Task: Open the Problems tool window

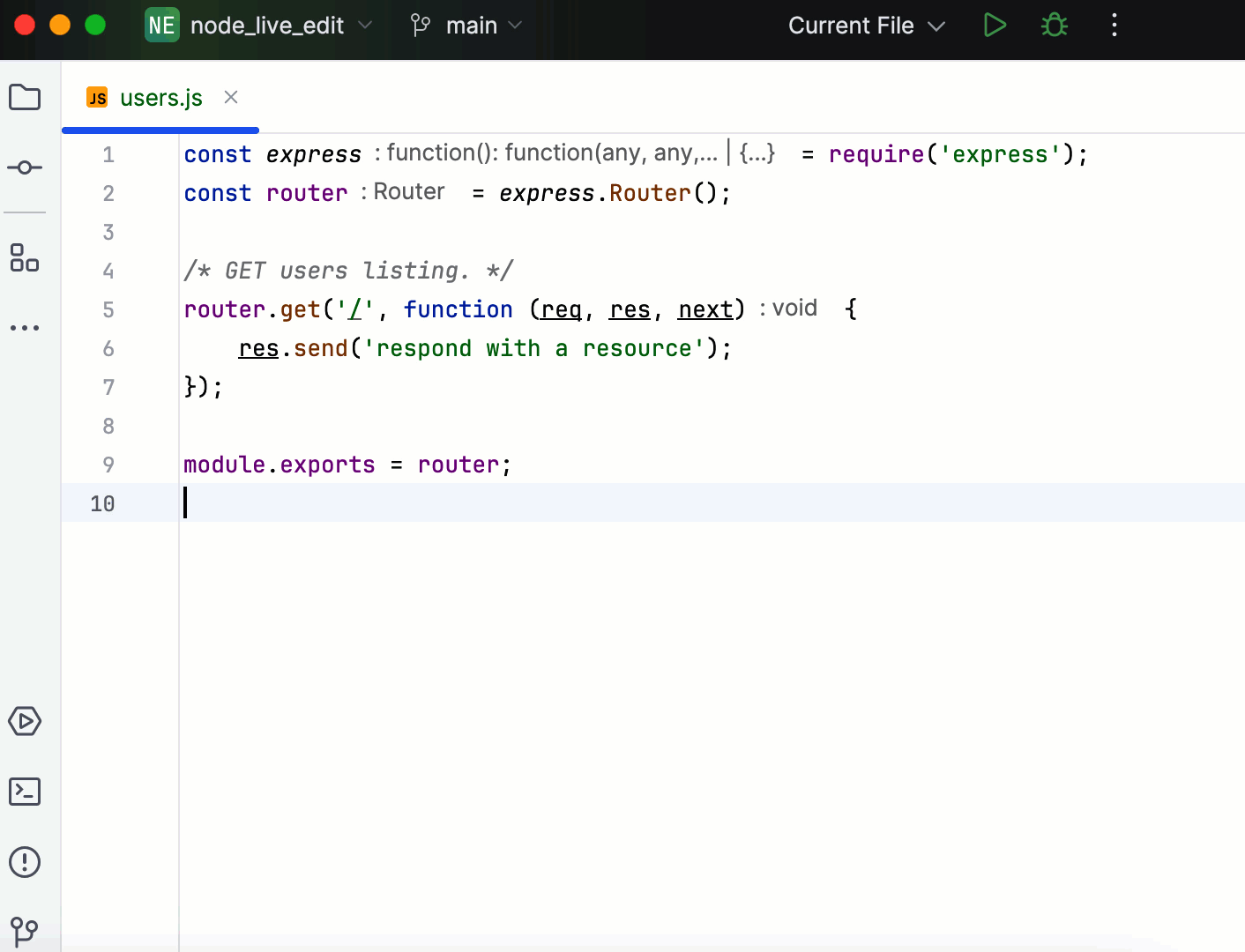Action: [x=25, y=862]
